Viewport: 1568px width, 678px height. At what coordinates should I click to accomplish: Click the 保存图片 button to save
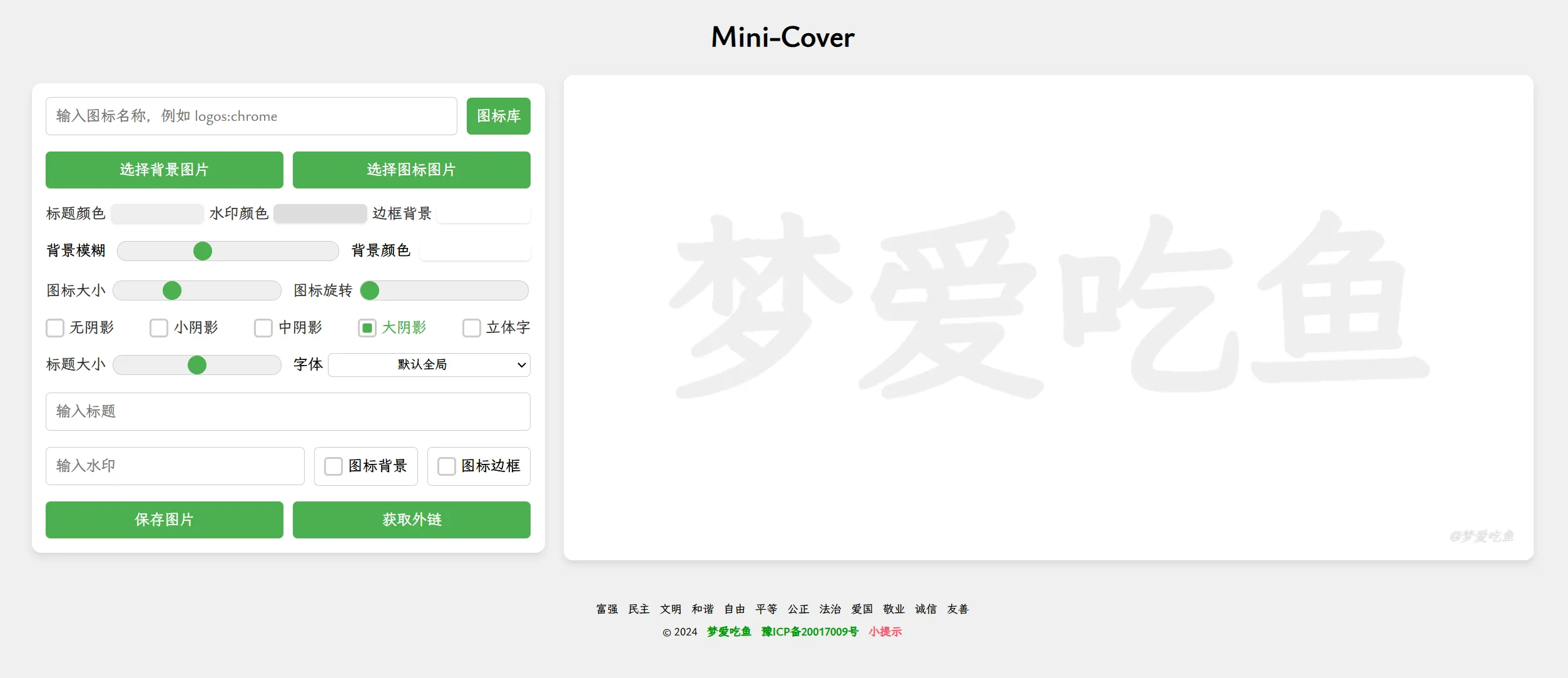click(164, 520)
